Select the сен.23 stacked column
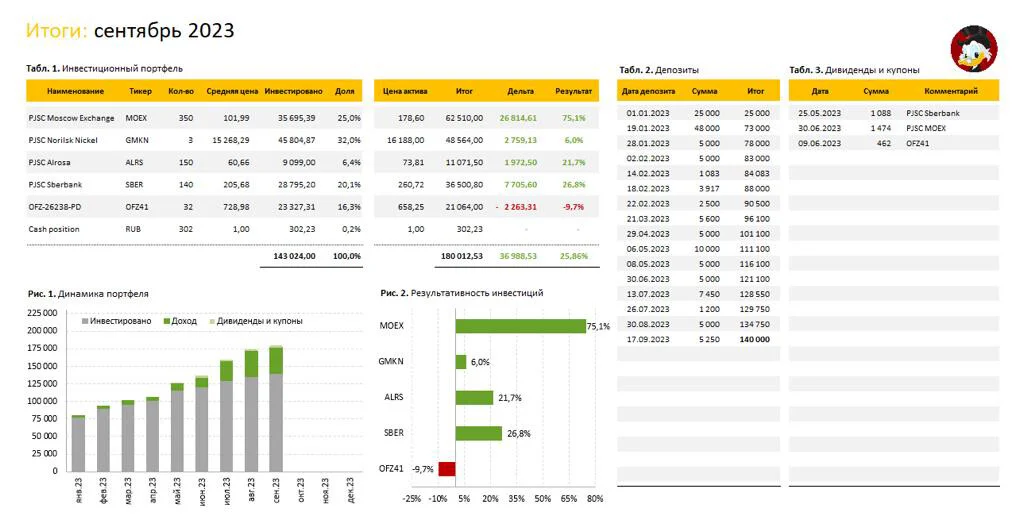This screenshot has height=524, width=1024. pyautogui.click(x=276, y=408)
